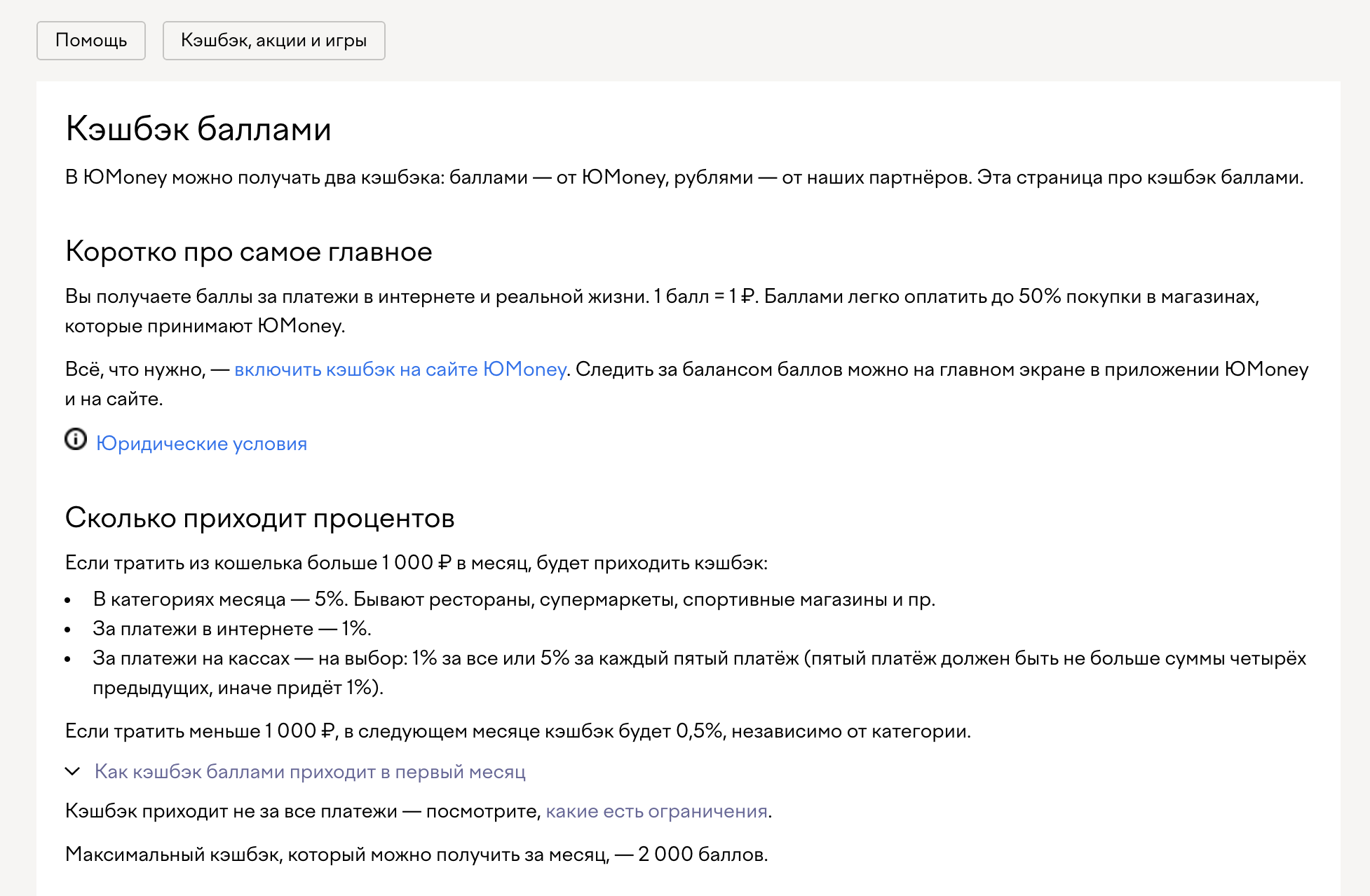Viewport: 1370px width, 896px height.
Task: Click the intro line В ЮMoney можно получать два кэшбэка
Action: pyautogui.click(x=684, y=177)
